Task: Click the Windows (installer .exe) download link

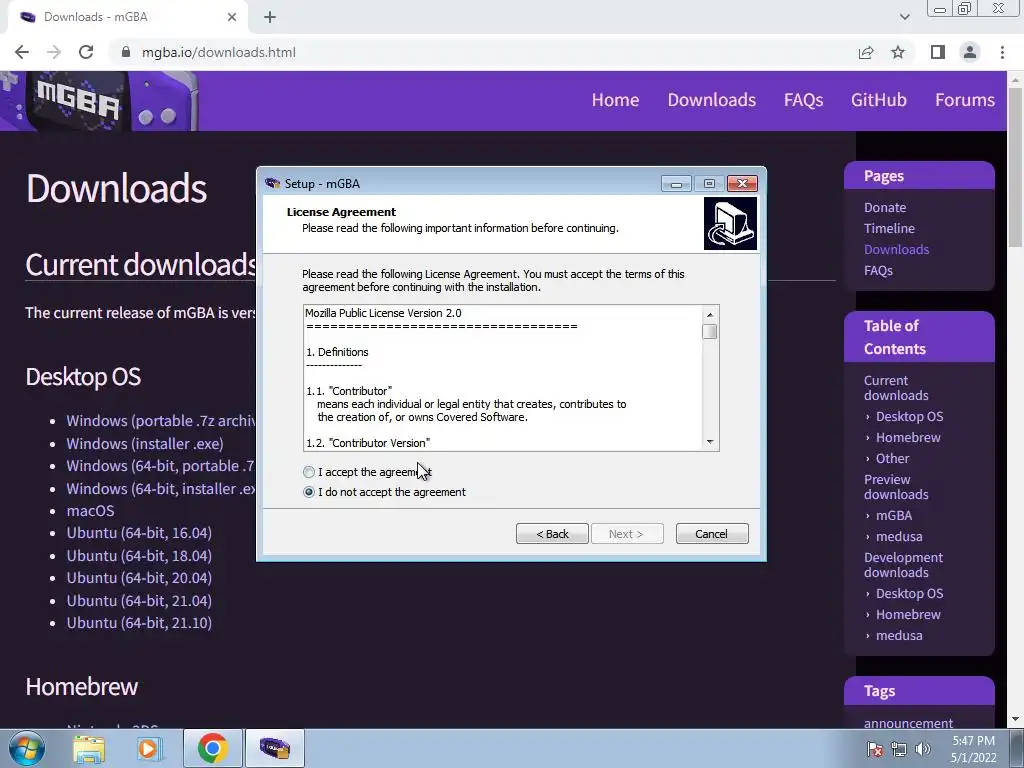Action: click(145, 443)
